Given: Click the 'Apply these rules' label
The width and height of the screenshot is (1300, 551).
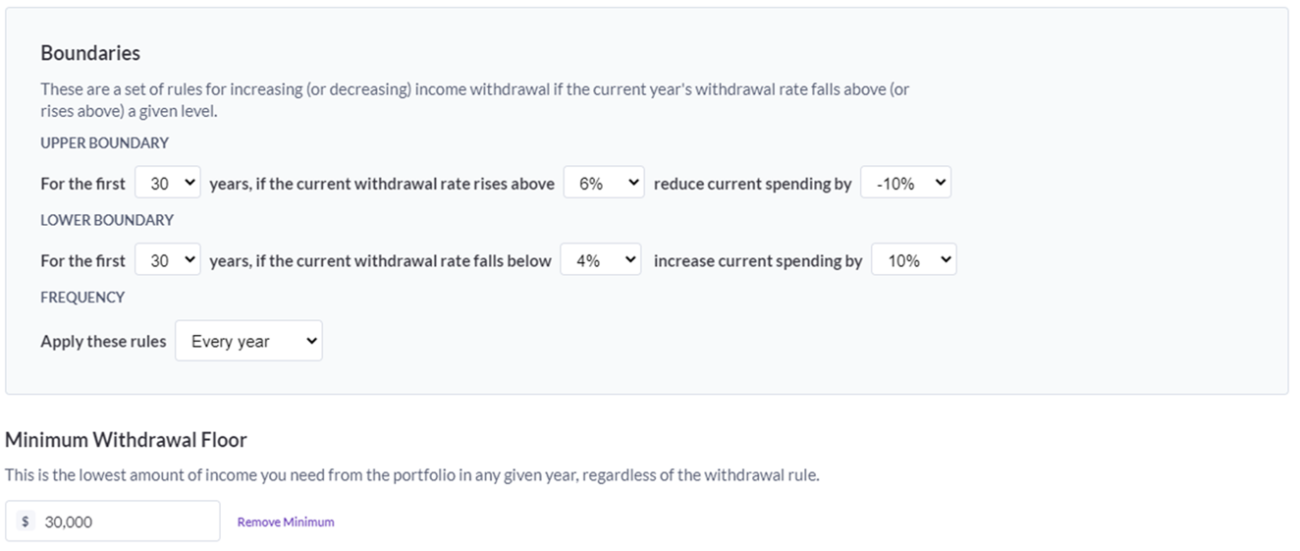Looking at the screenshot, I should 103,341.
